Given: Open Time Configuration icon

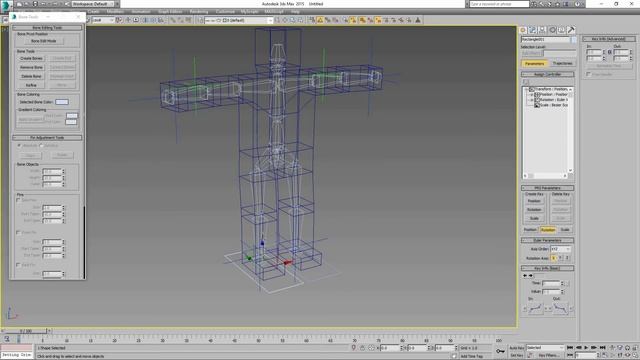Looking at the screenshot, I should 604,356.
